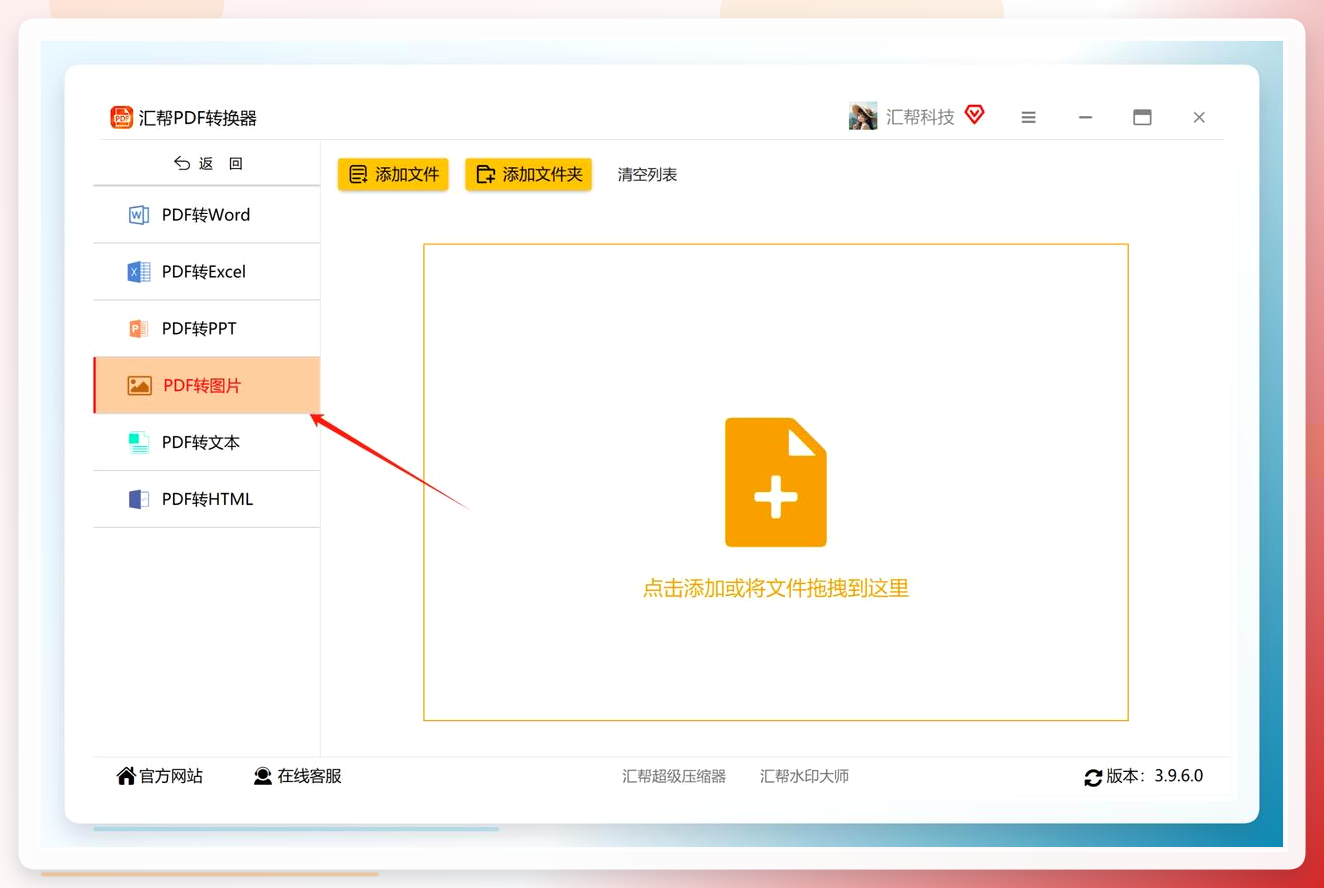Click the 添加文件 button
1324x888 pixels.
393,174
